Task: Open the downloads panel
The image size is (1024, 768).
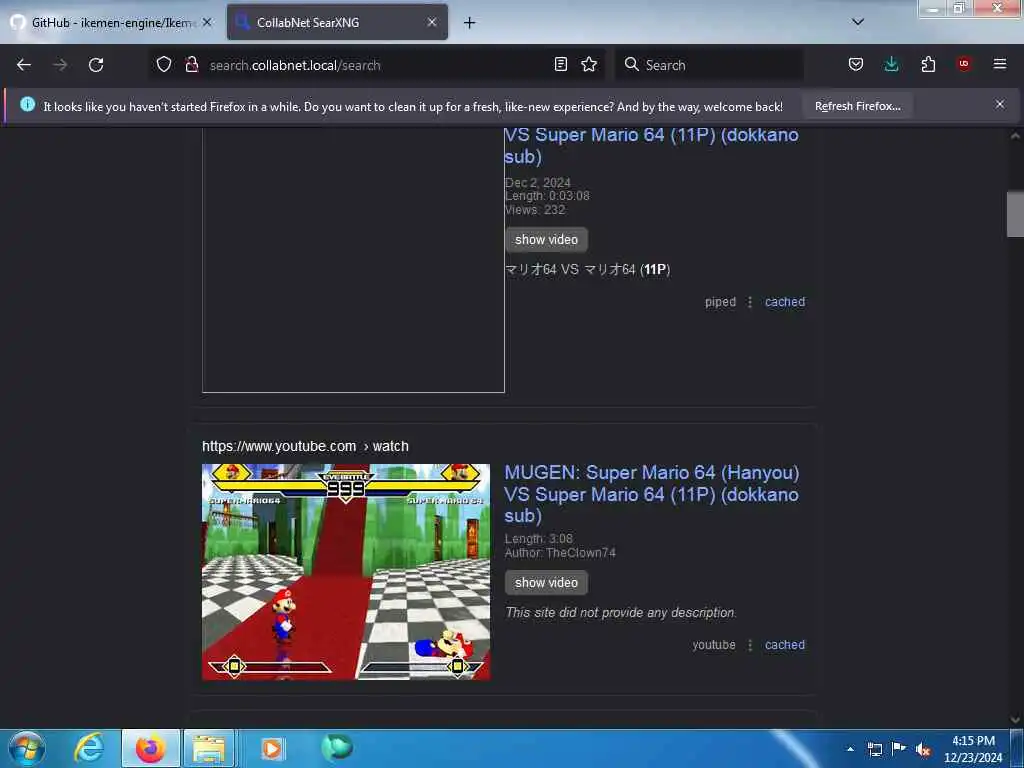Action: click(891, 65)
